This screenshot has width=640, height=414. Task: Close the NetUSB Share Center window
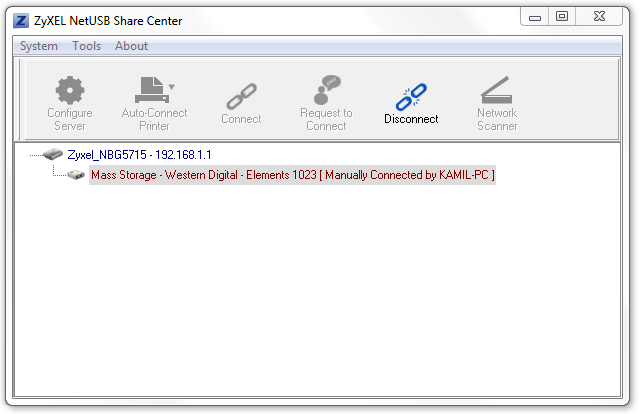coord(599,16)
